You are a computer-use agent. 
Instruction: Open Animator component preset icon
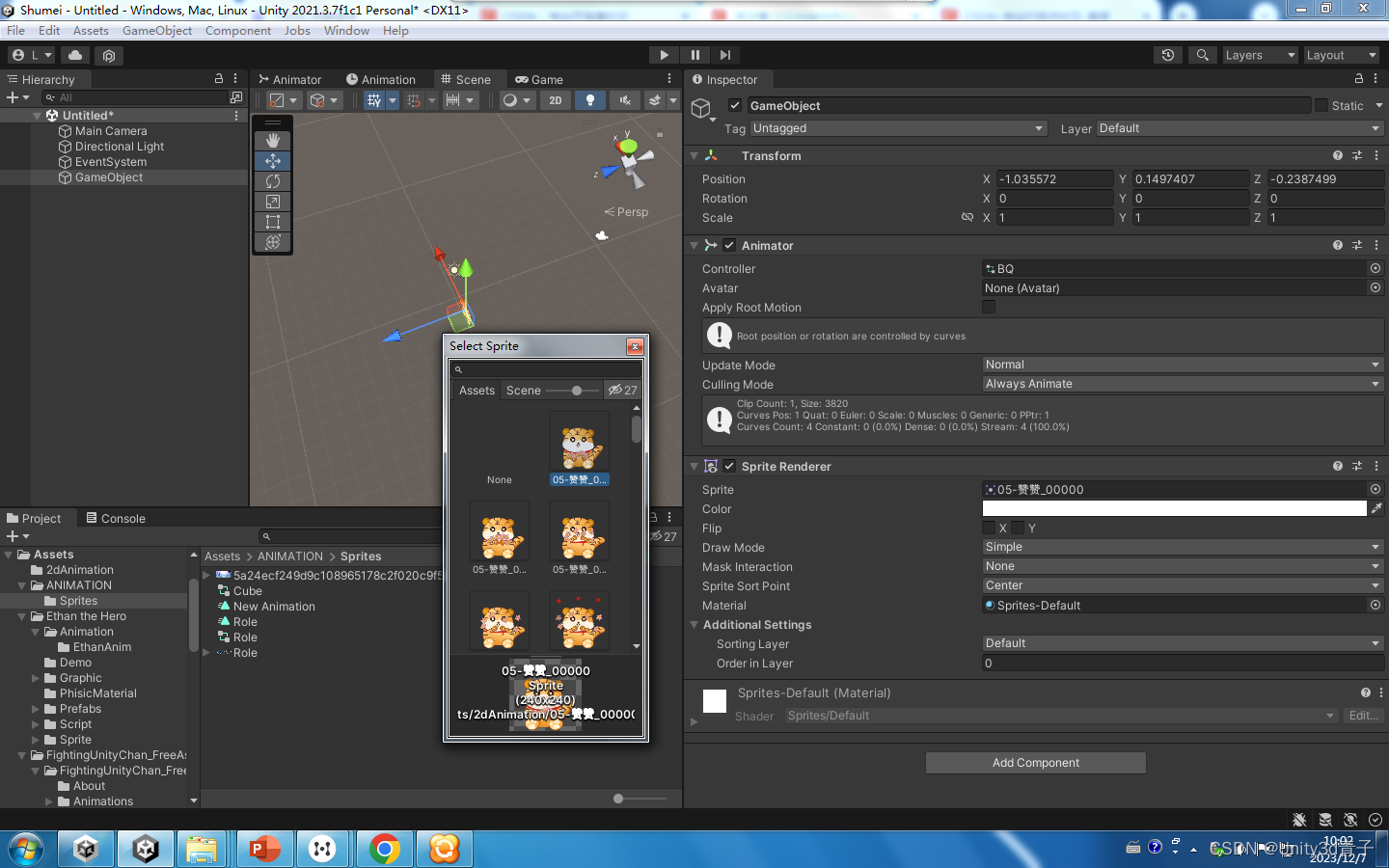point(1357,245)
